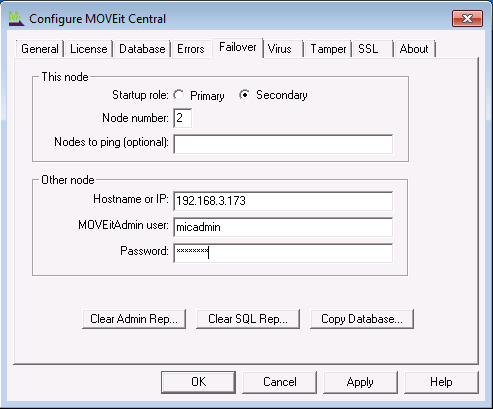Viewport: 493px width, 409px height.
Task: Go to the Database tab
Action: click(x=142, y=49)
